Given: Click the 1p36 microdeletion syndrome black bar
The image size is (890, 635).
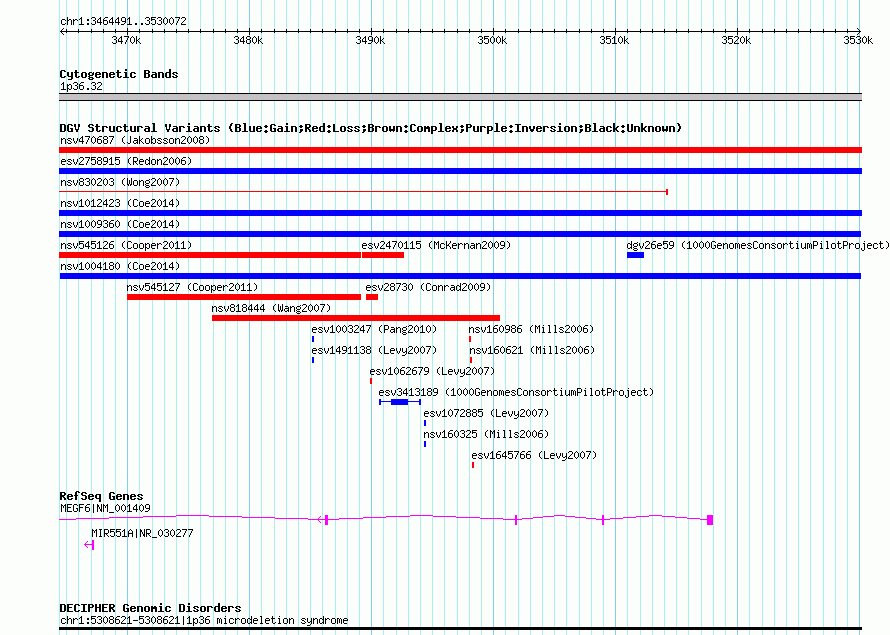Looking at the screenshot, I should [x=460, y=629].
